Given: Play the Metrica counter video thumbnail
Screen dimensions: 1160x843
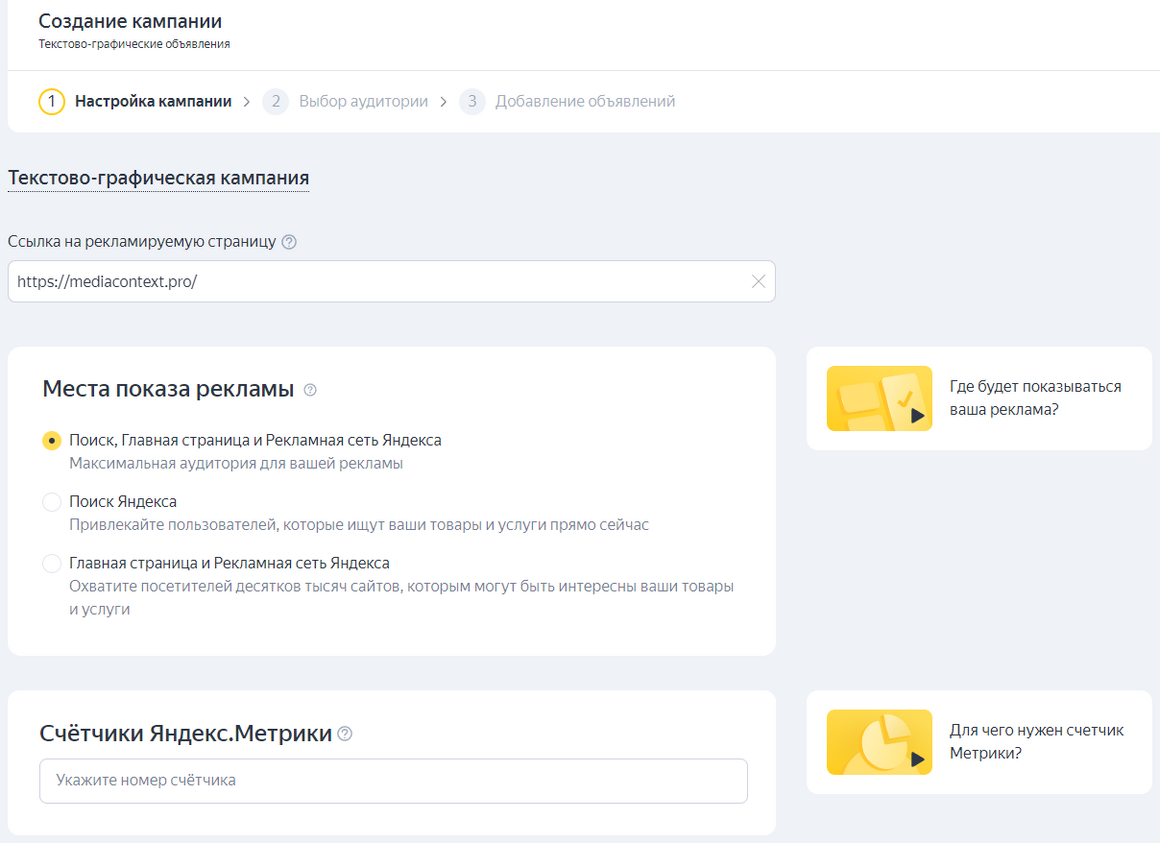Looking at the screenshot, I should (879, 742).
